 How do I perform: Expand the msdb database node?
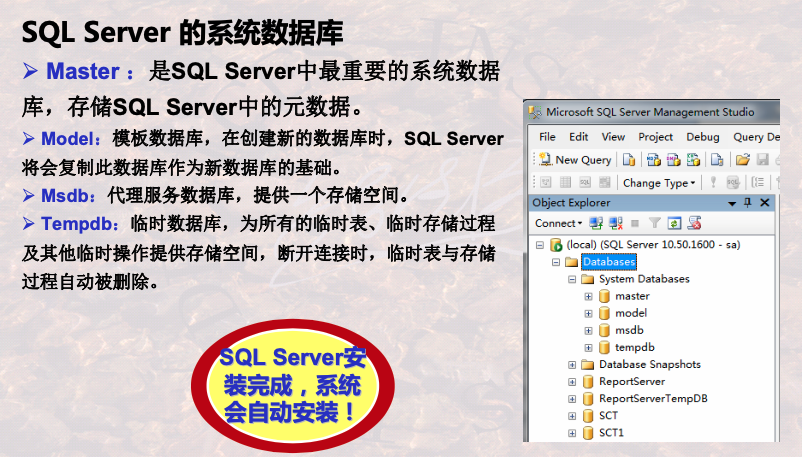(589, 331)
